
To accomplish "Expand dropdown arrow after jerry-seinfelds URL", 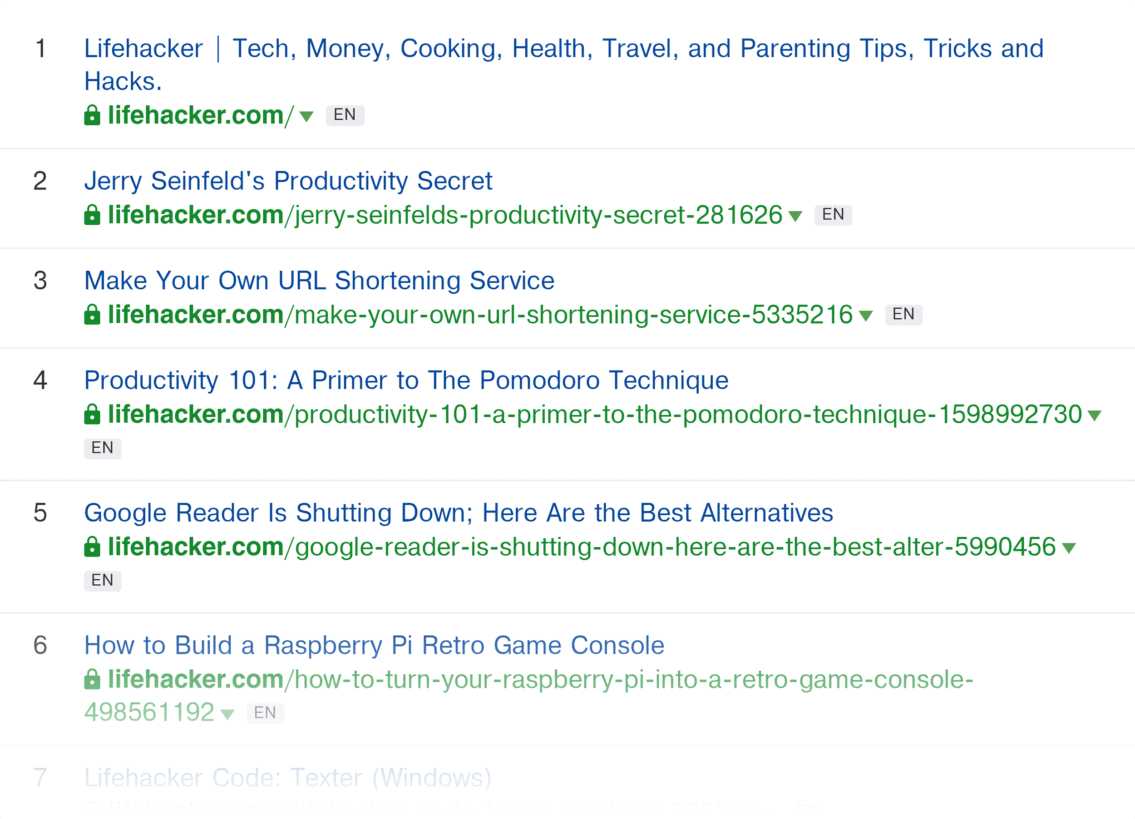I will [795, 216].
